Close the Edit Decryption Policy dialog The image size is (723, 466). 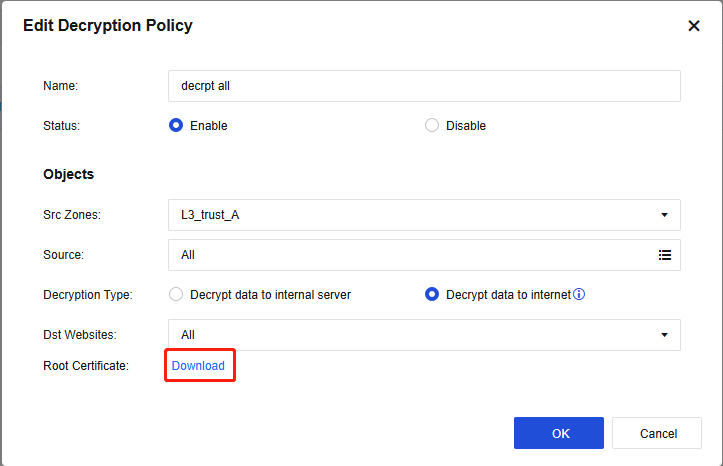tap(694, 26)
